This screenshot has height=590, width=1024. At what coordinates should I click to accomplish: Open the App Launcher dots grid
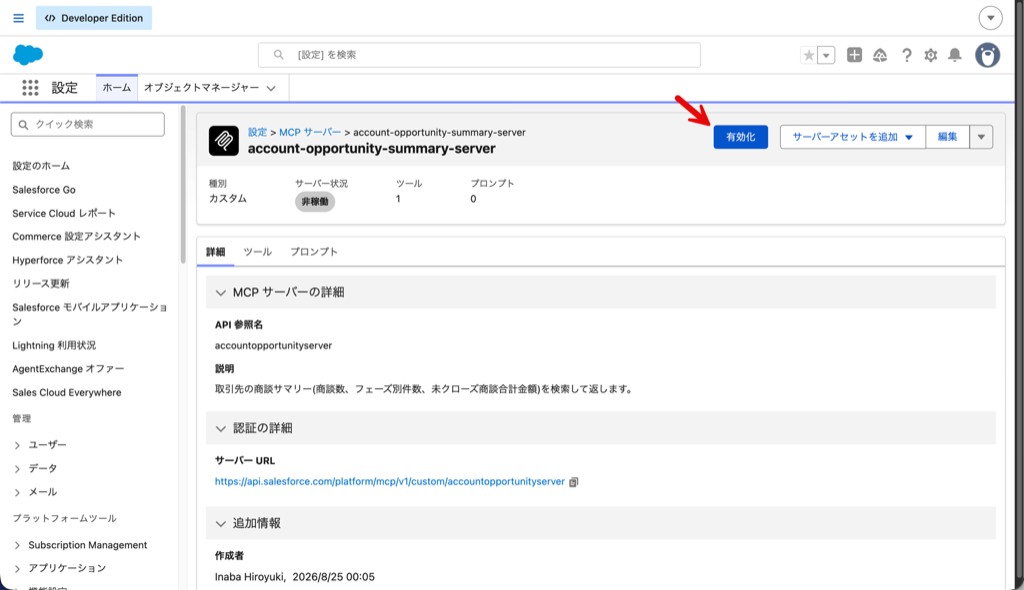[x=30, y=88]
